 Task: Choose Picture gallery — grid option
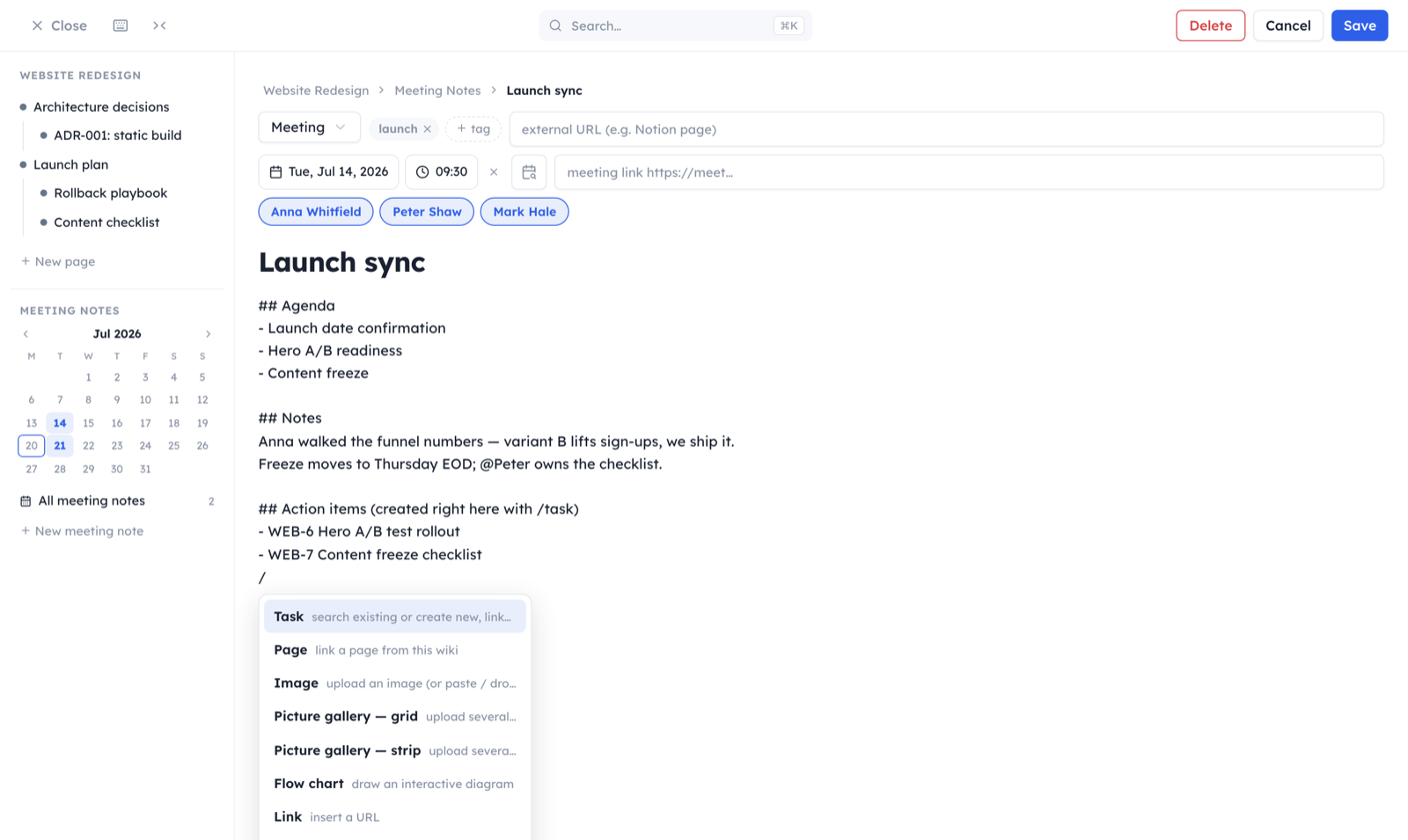pyautogui.click(x=394, y=717)
